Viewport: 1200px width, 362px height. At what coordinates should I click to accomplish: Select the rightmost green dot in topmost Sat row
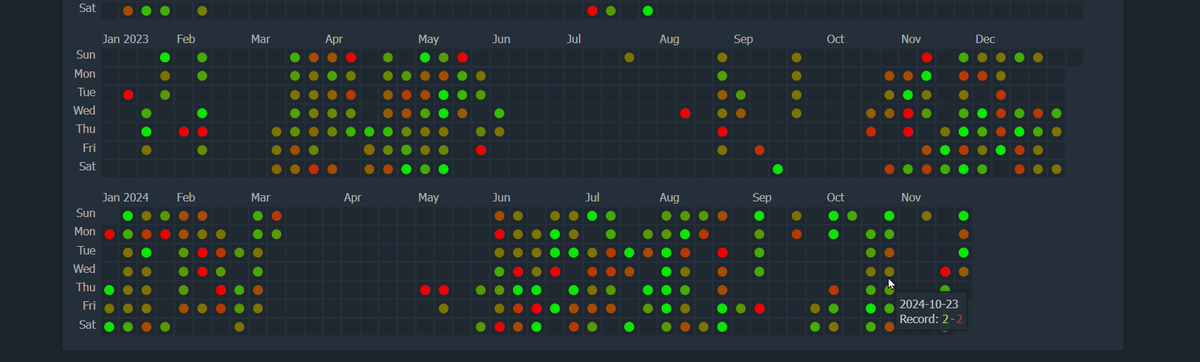click(648, 11)
